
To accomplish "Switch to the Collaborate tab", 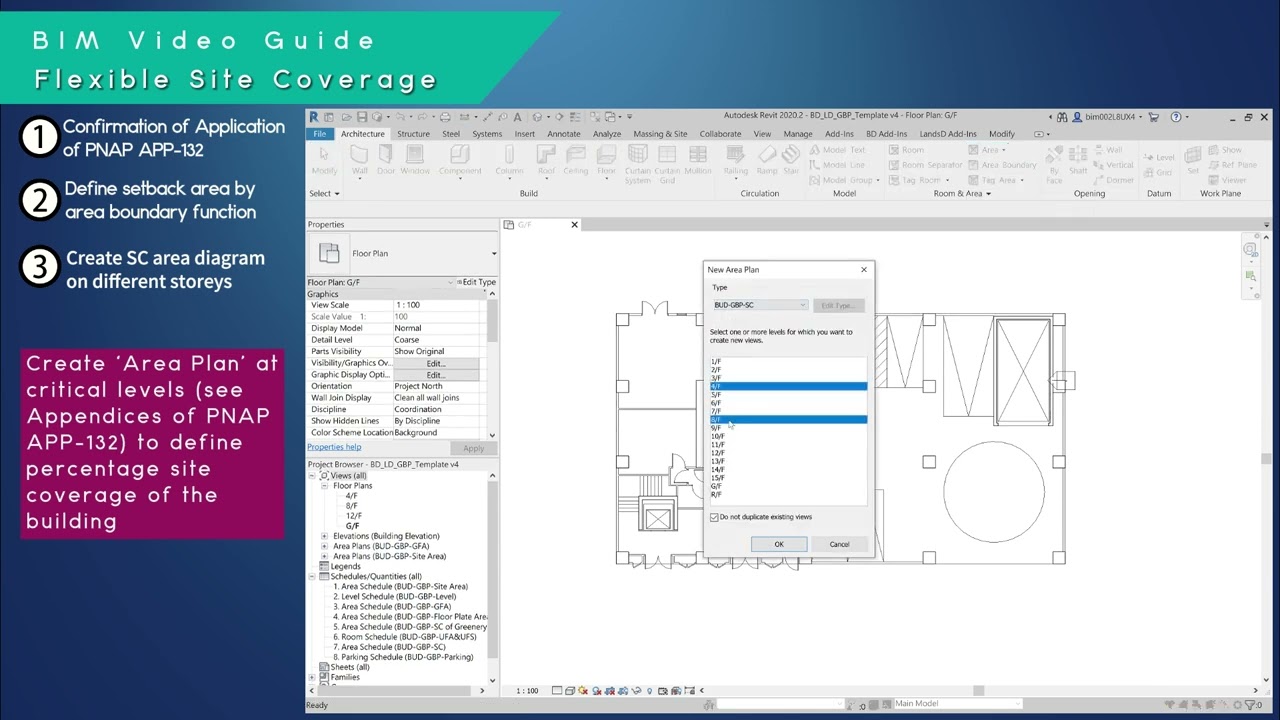I will [720, 134].
